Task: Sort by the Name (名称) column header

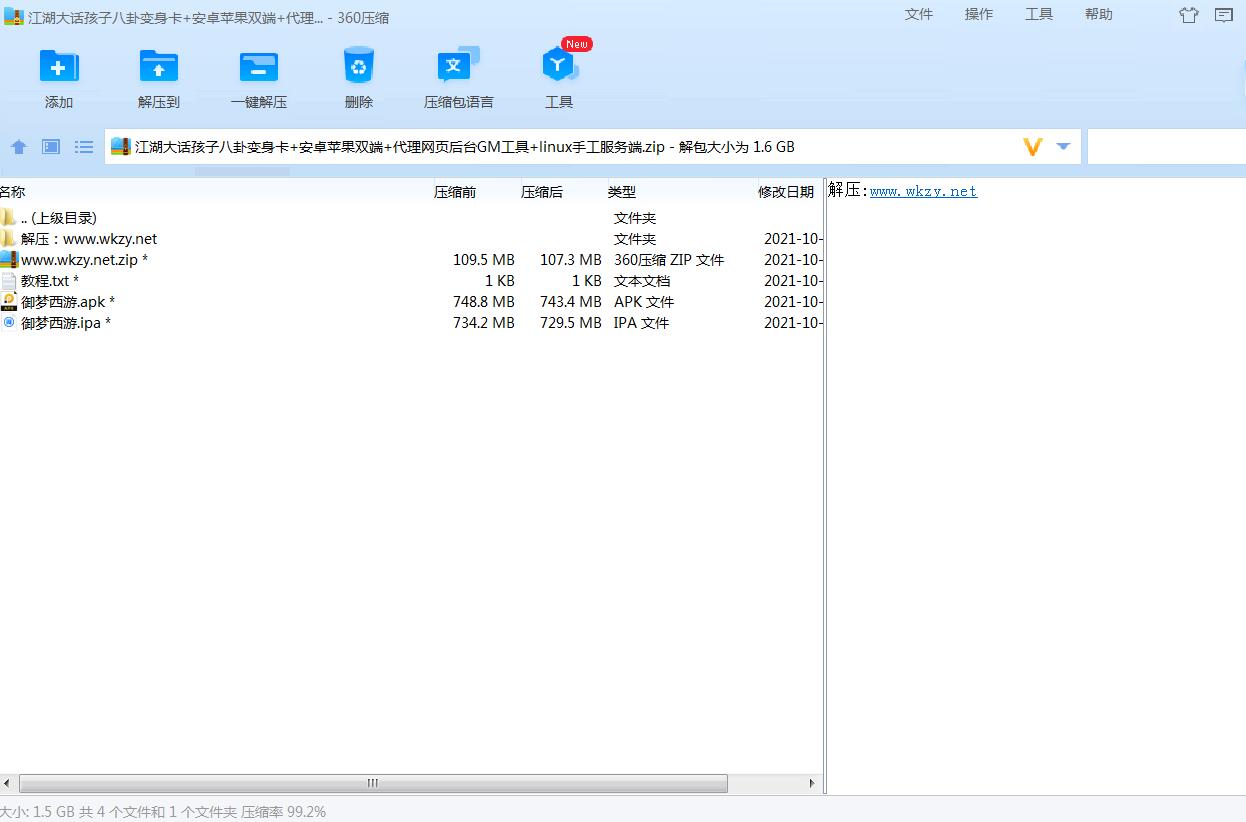Action: tap(13, 192)
